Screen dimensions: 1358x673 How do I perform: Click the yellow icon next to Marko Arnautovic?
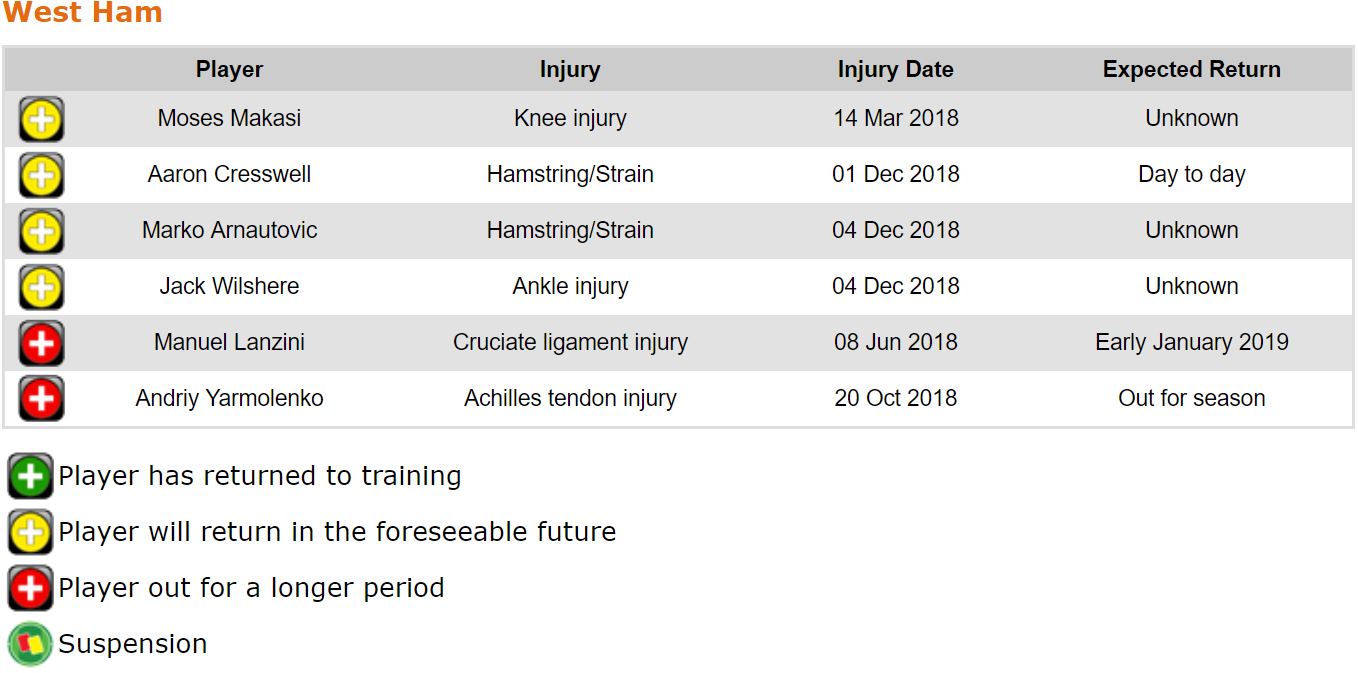(41, 231)
